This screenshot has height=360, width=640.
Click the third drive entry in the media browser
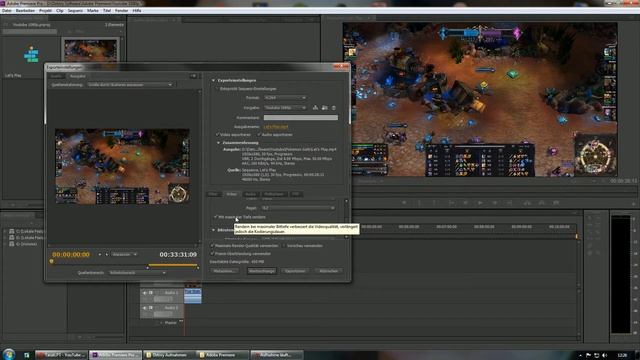coord(23,244)
